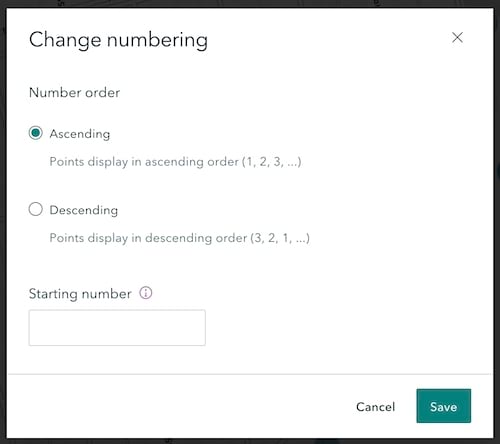Close the Change numbering dialog
The image size is (500, 444).
pyautogui.click(x=457, y=37)
